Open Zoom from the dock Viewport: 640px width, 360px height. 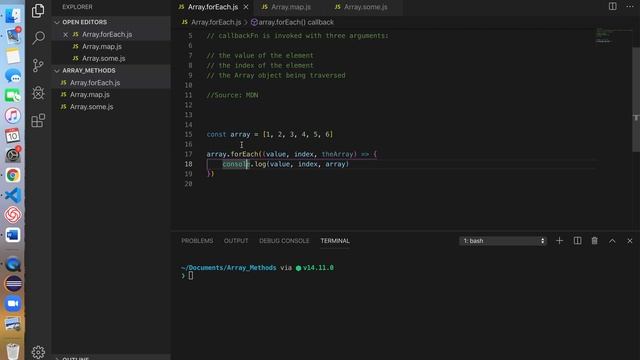coord(13,304)
